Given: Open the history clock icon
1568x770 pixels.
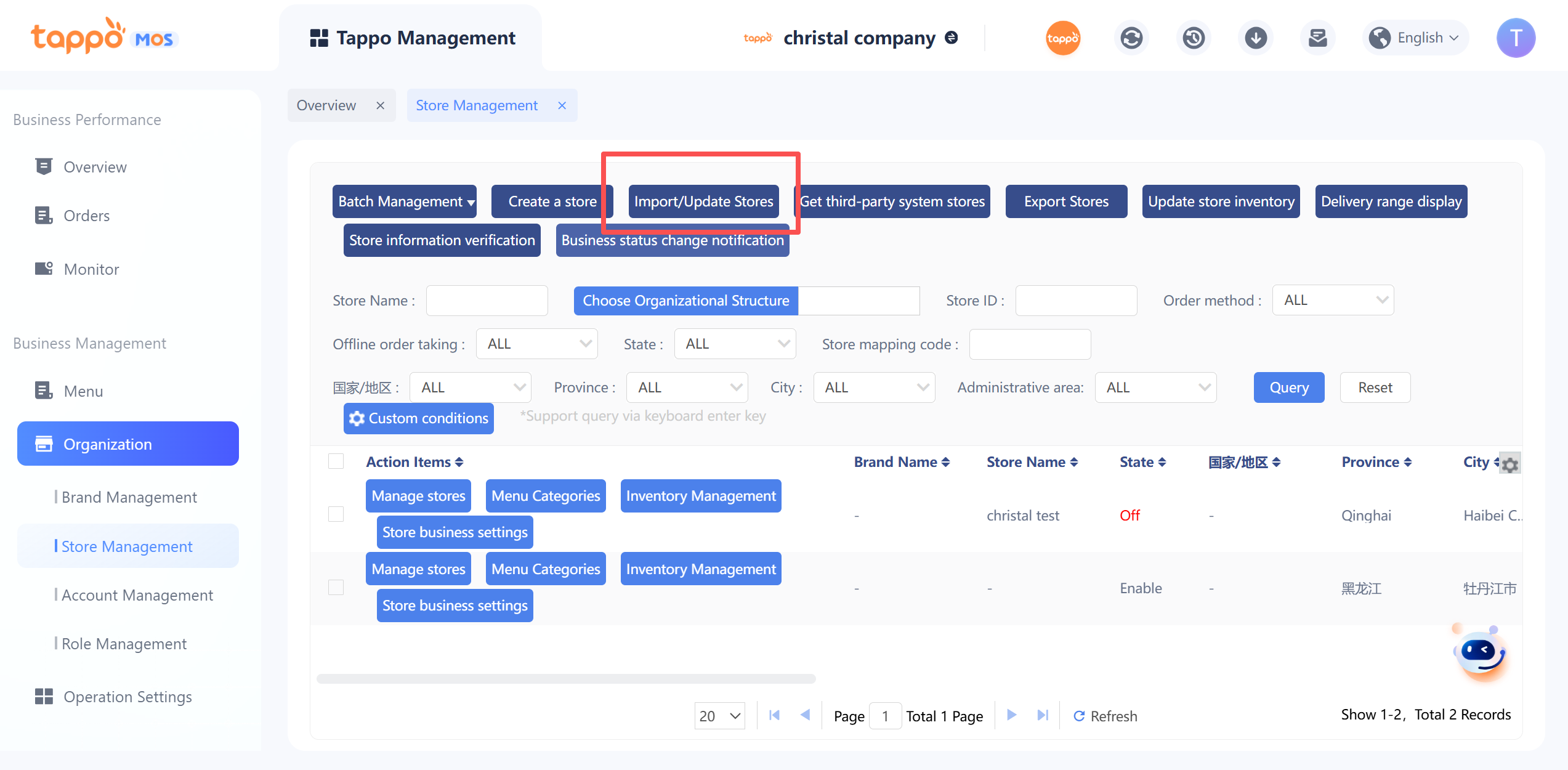Looking at the screenshot, I should [1194, 38].
